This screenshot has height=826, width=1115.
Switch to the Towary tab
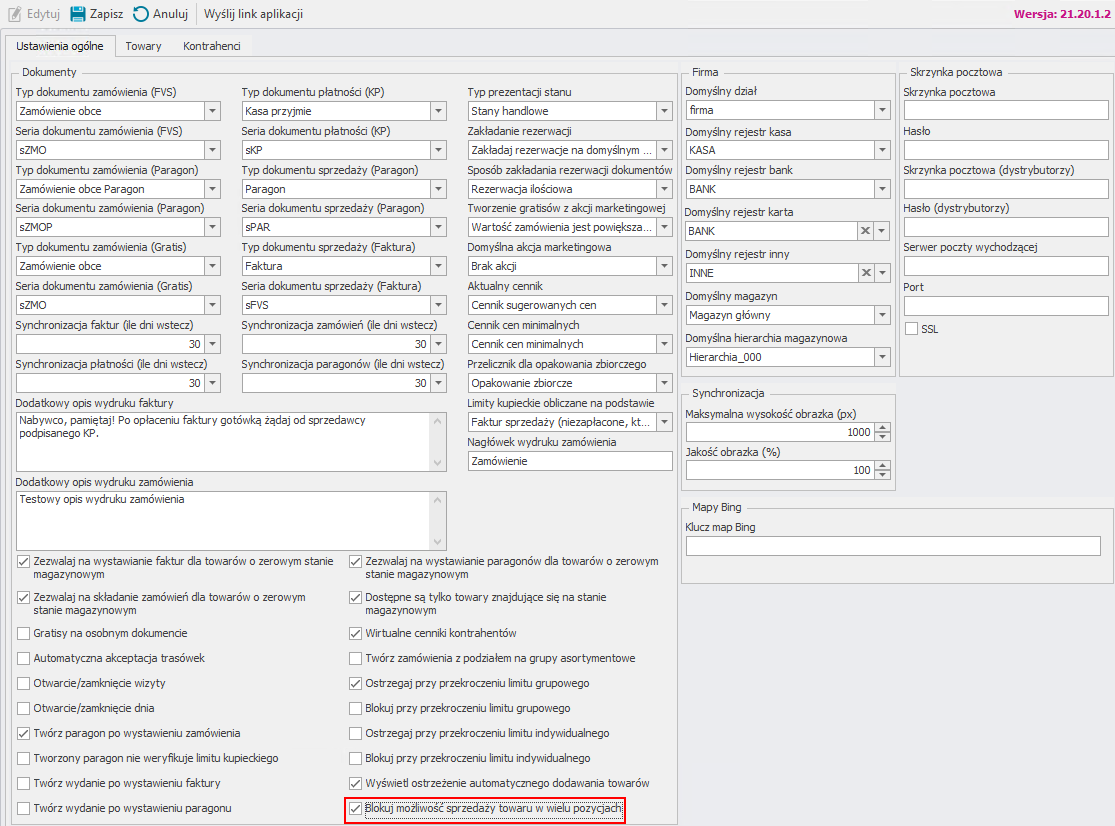[x=143, y=46]
